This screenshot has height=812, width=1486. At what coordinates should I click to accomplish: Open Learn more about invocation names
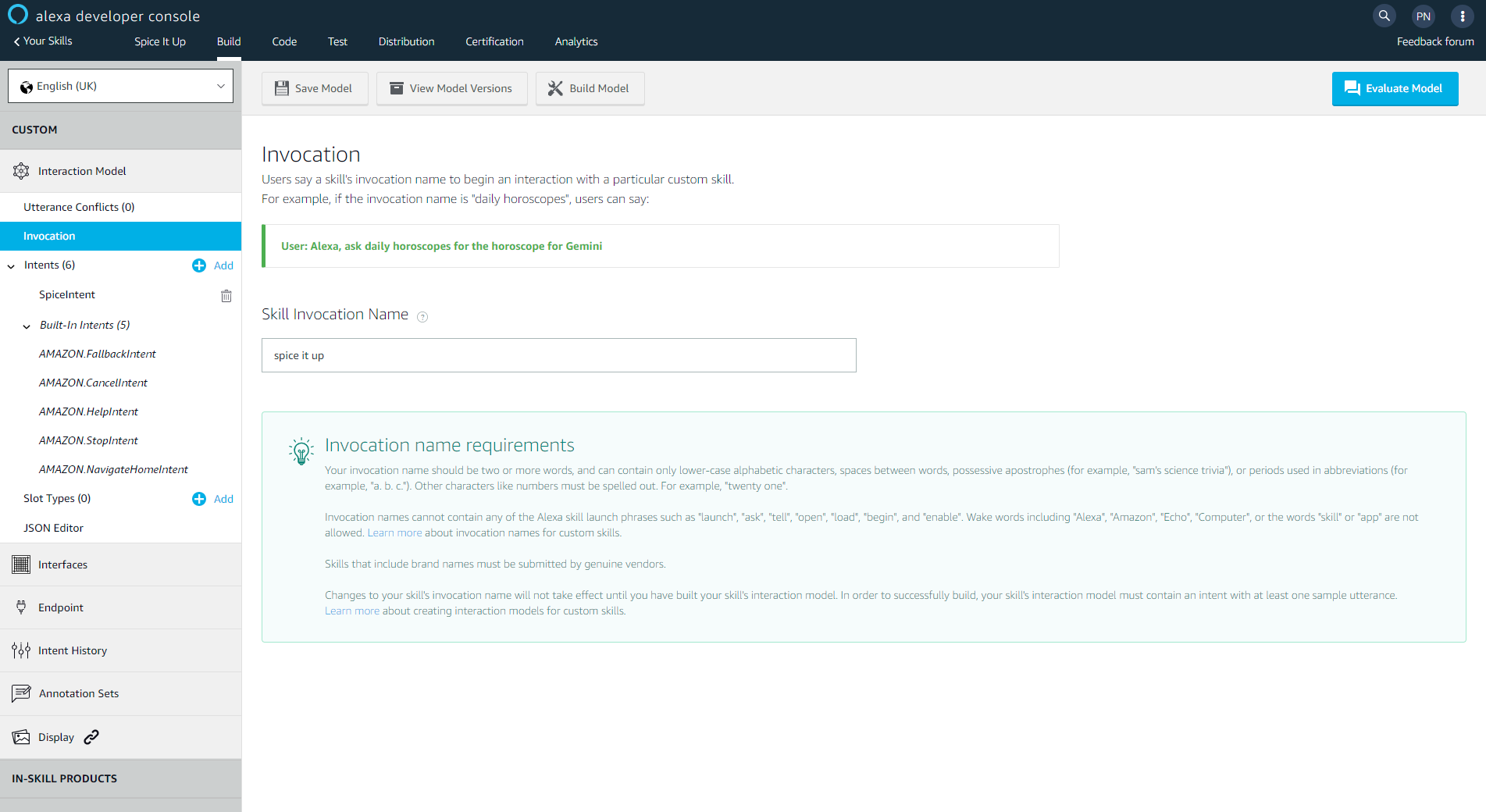(x=394, y=532)
